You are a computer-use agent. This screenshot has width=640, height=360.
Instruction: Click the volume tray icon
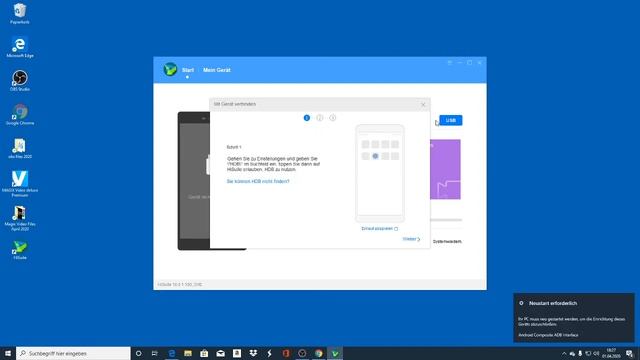point(596,353)
